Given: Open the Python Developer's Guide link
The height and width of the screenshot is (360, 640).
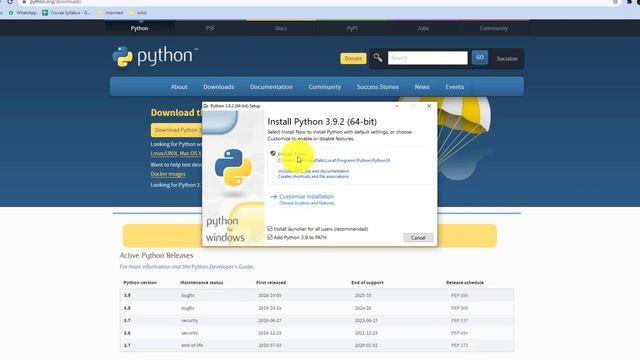Looking at the screenshot, I should pyautogui.click(x=222, y=267).
